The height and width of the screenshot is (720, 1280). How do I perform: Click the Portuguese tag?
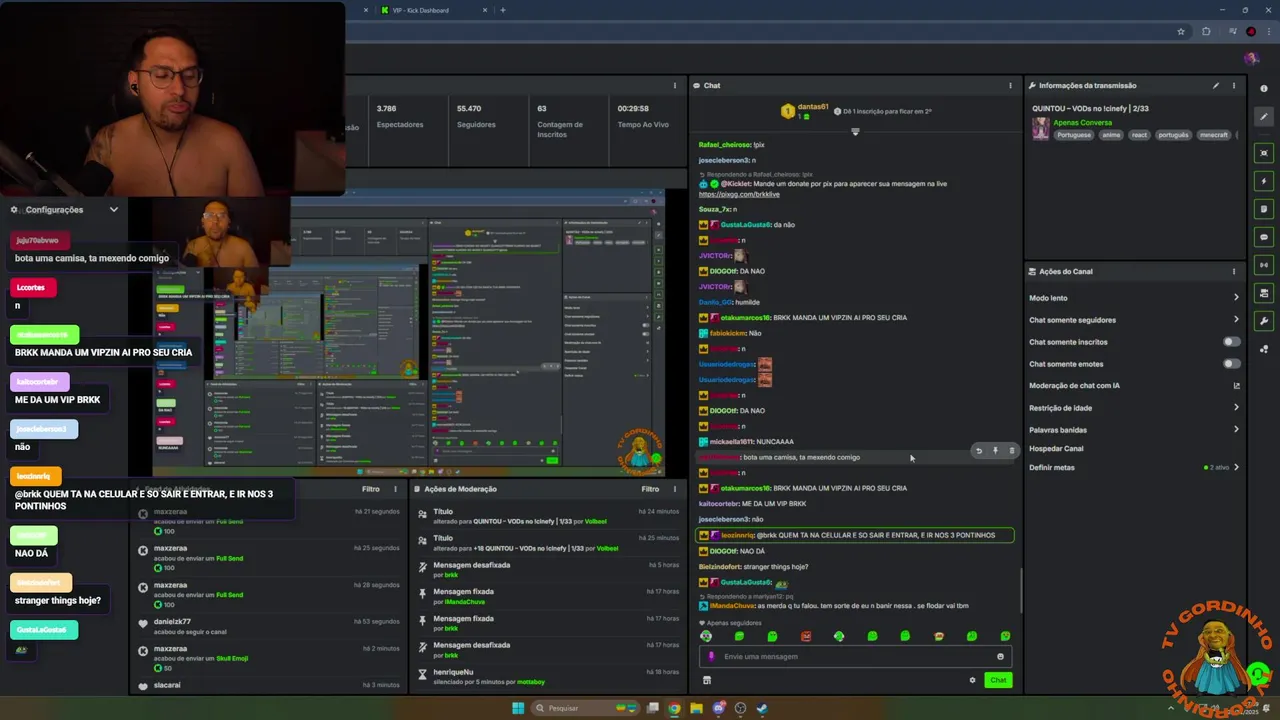pos(1074,135)
